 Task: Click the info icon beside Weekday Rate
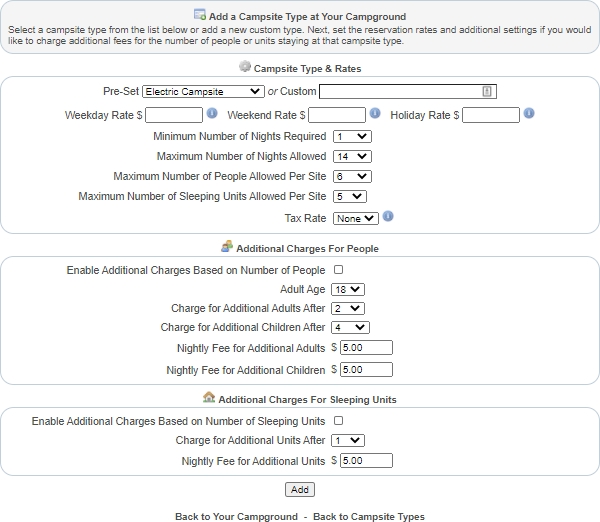click(x=212, y=114)
